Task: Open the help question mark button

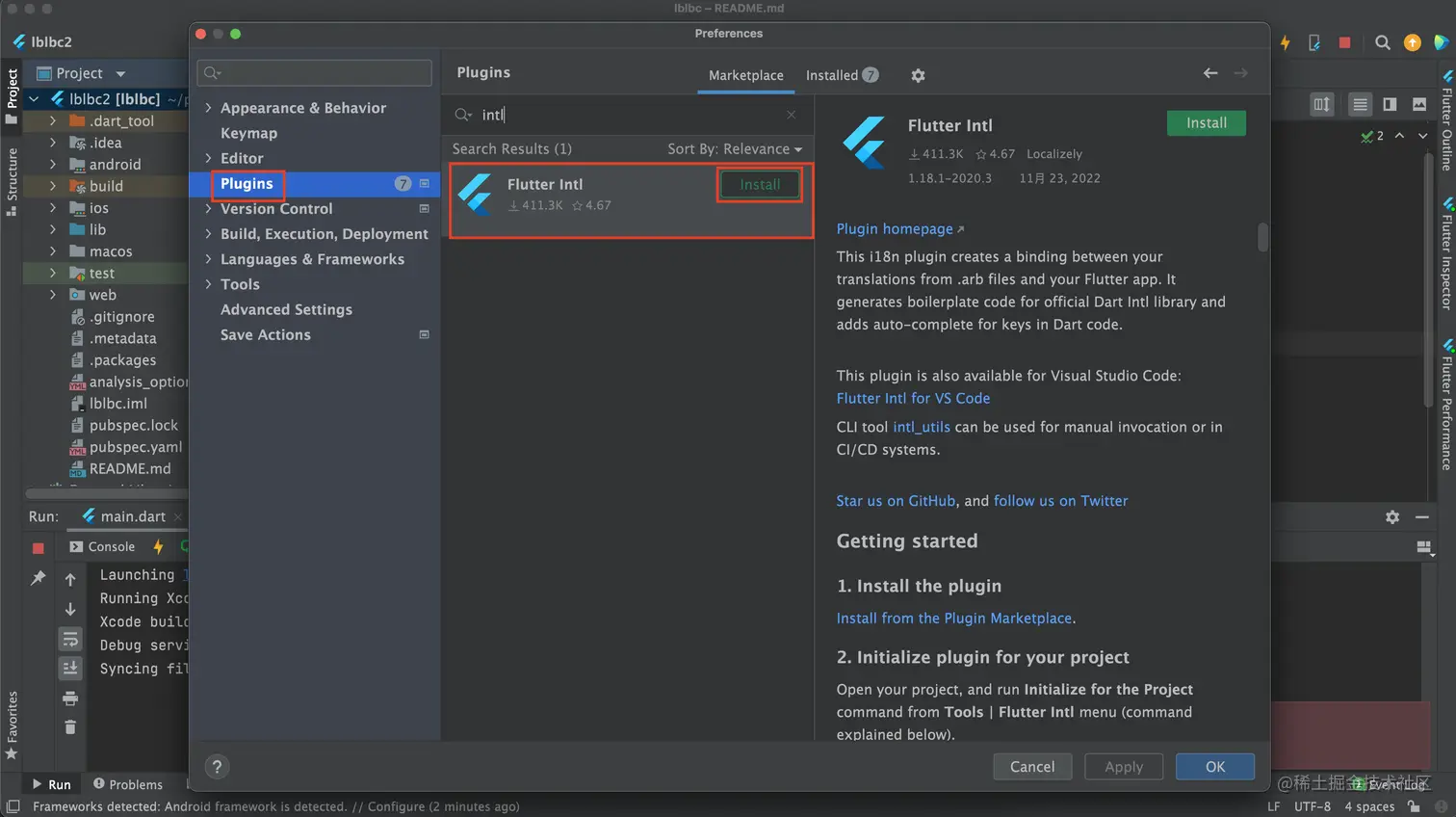Action: 217,767
